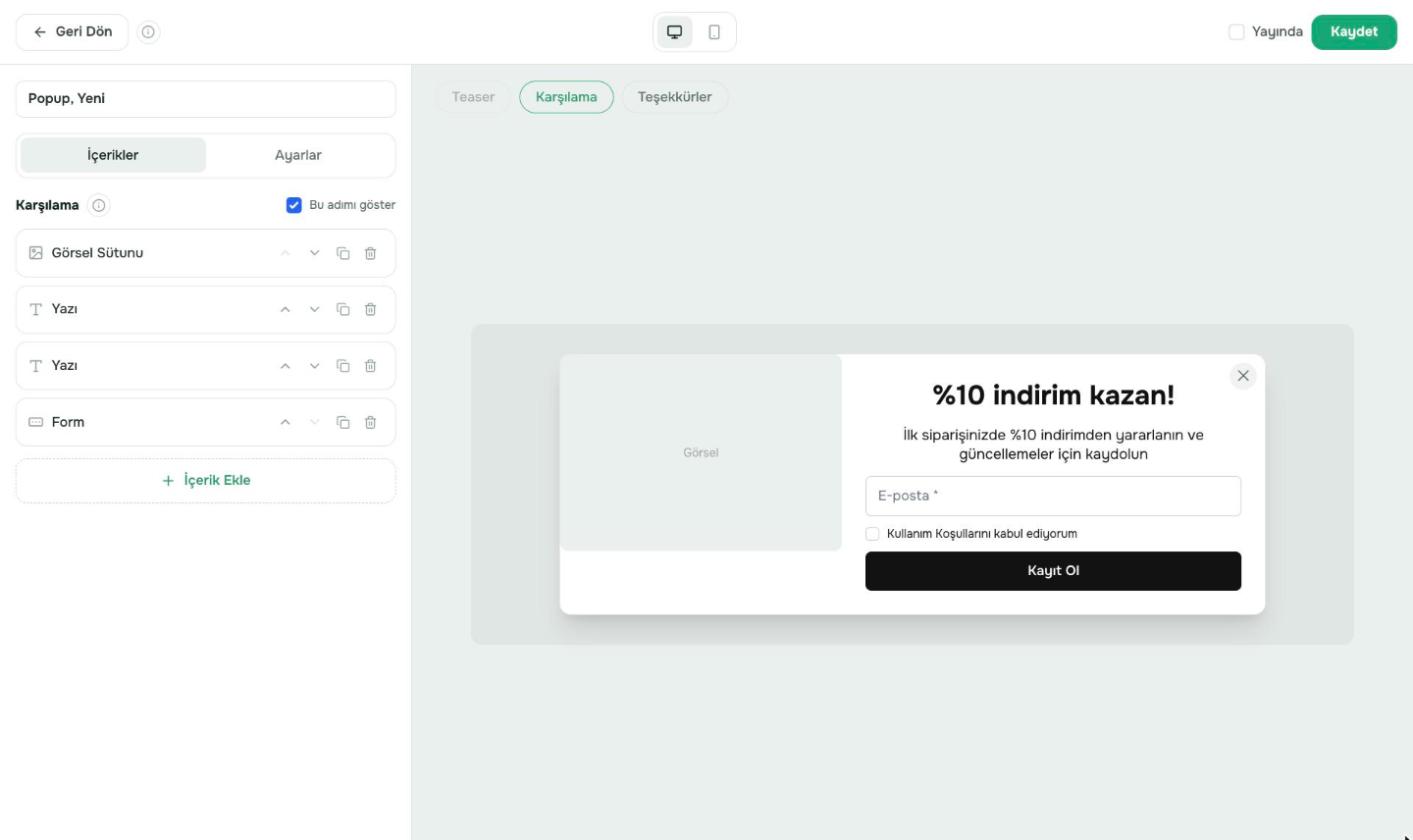Viewport: 1413px width, 840px height.
Task: Move first Yazı block up
Action: (285, 309)
